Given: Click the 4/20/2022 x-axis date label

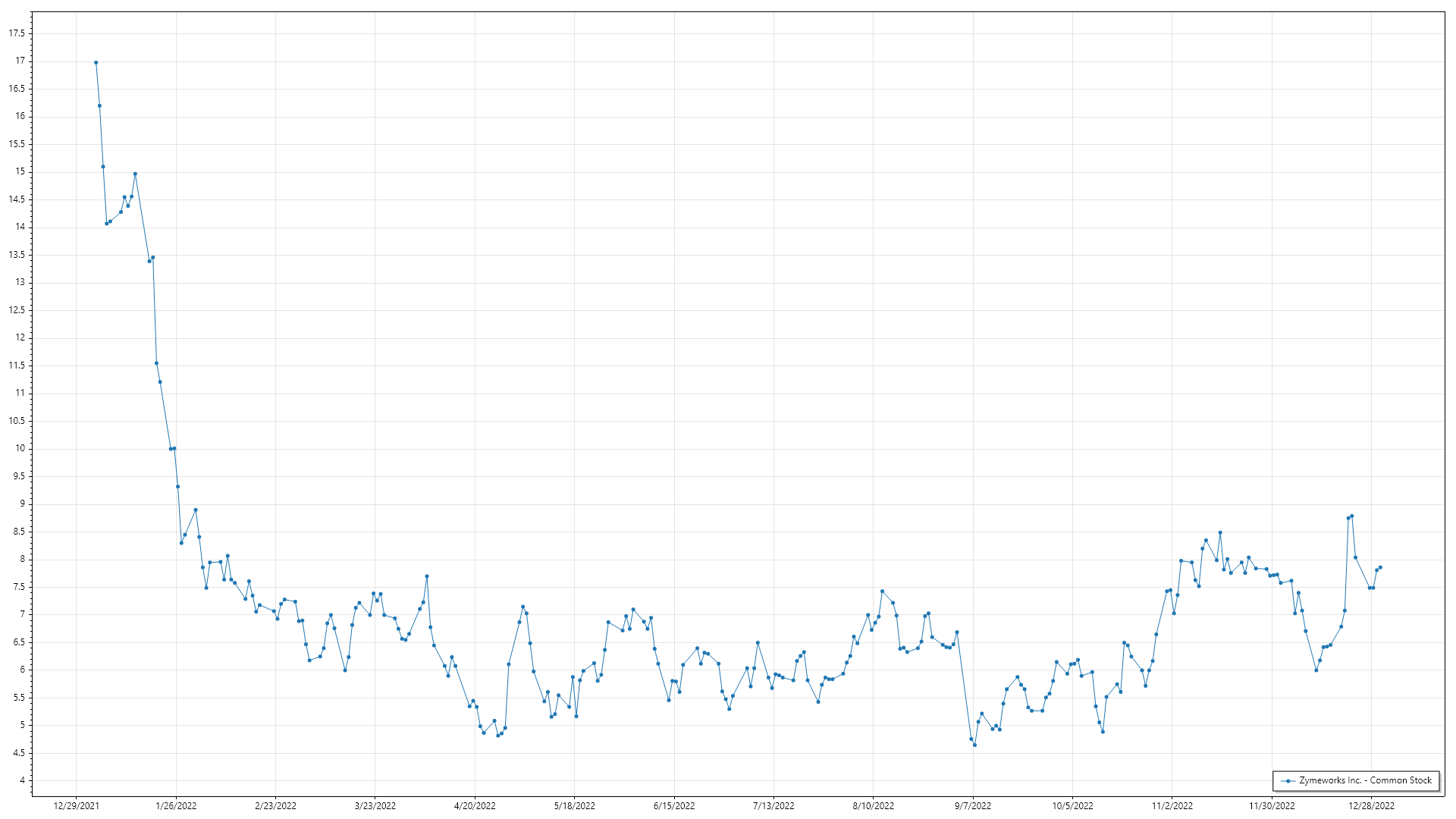Looking at the screenshot, I should pyautogui.click(x=475, y=805).
